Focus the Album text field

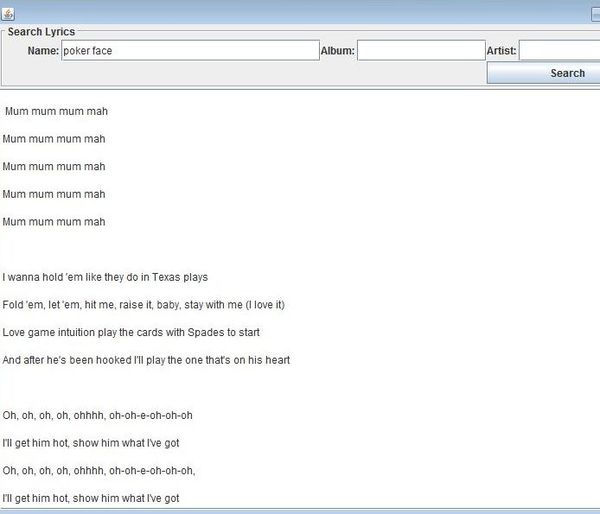pos(421,51)
